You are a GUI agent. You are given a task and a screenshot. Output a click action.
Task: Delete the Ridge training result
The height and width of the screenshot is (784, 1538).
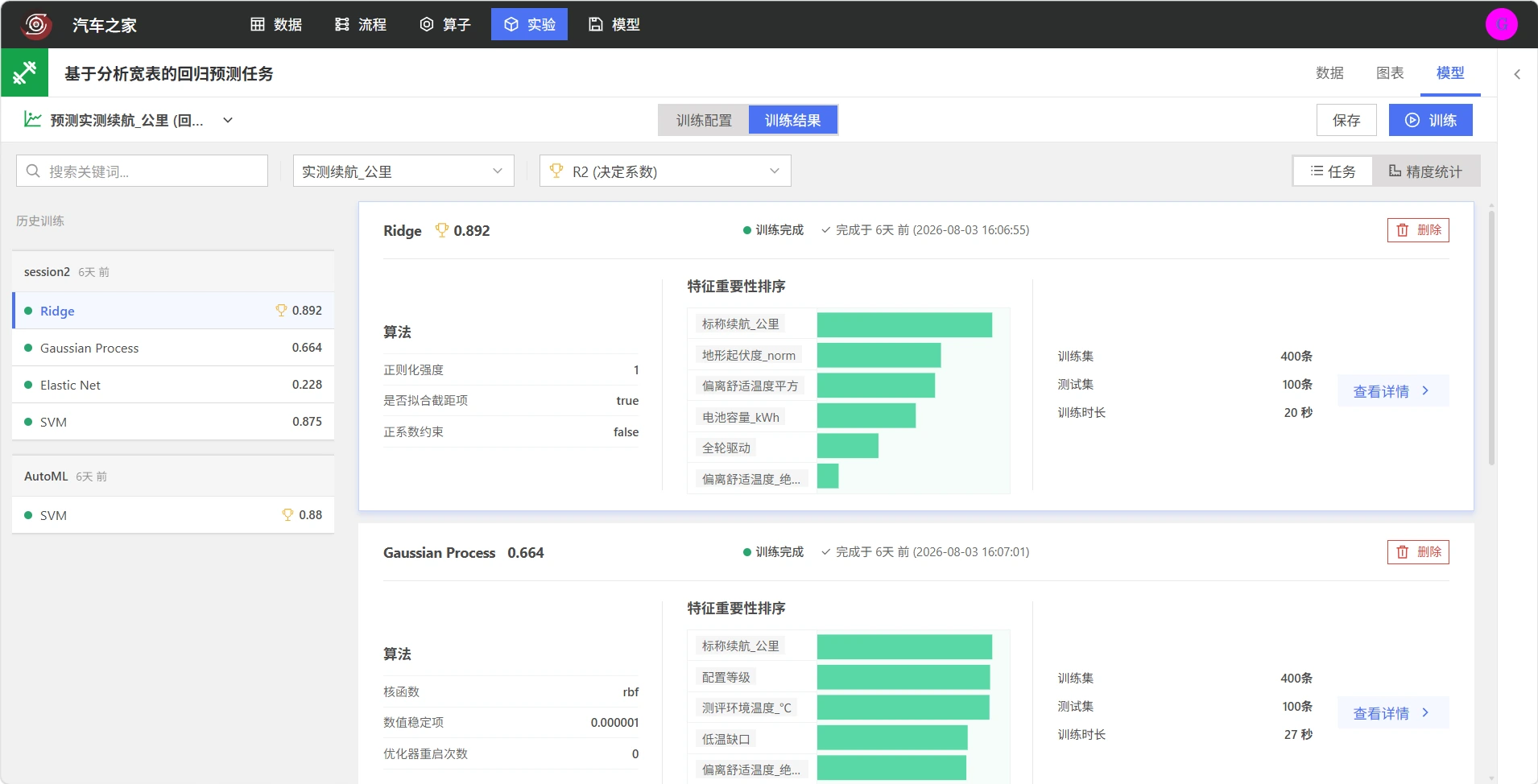click(1418, 230)
